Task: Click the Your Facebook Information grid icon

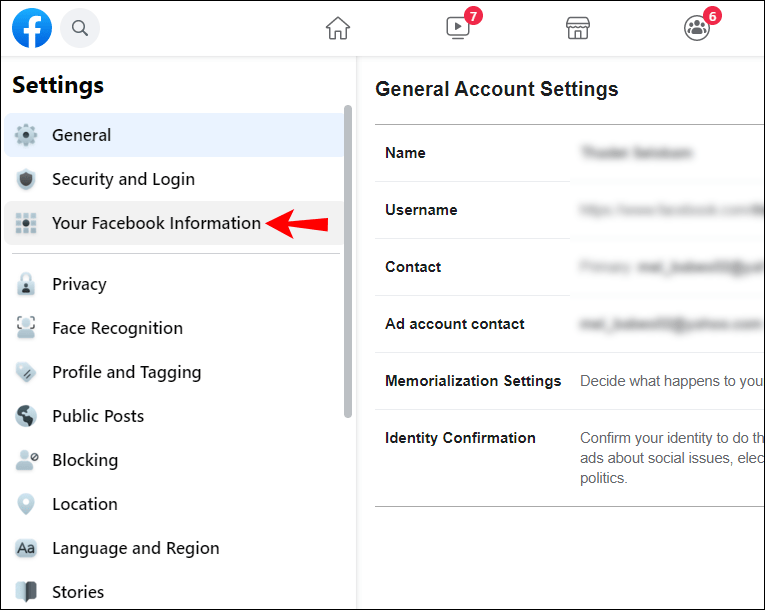Action: (x=26, y=223)
